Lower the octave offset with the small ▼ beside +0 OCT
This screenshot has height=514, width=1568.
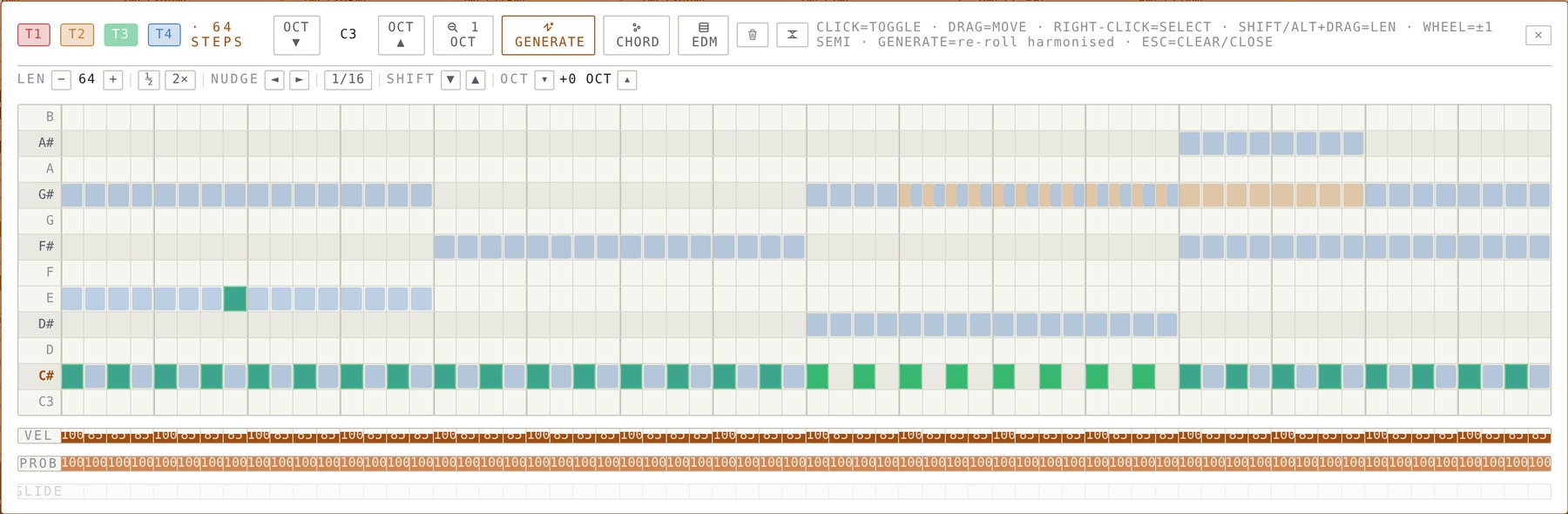pos(544,79)
